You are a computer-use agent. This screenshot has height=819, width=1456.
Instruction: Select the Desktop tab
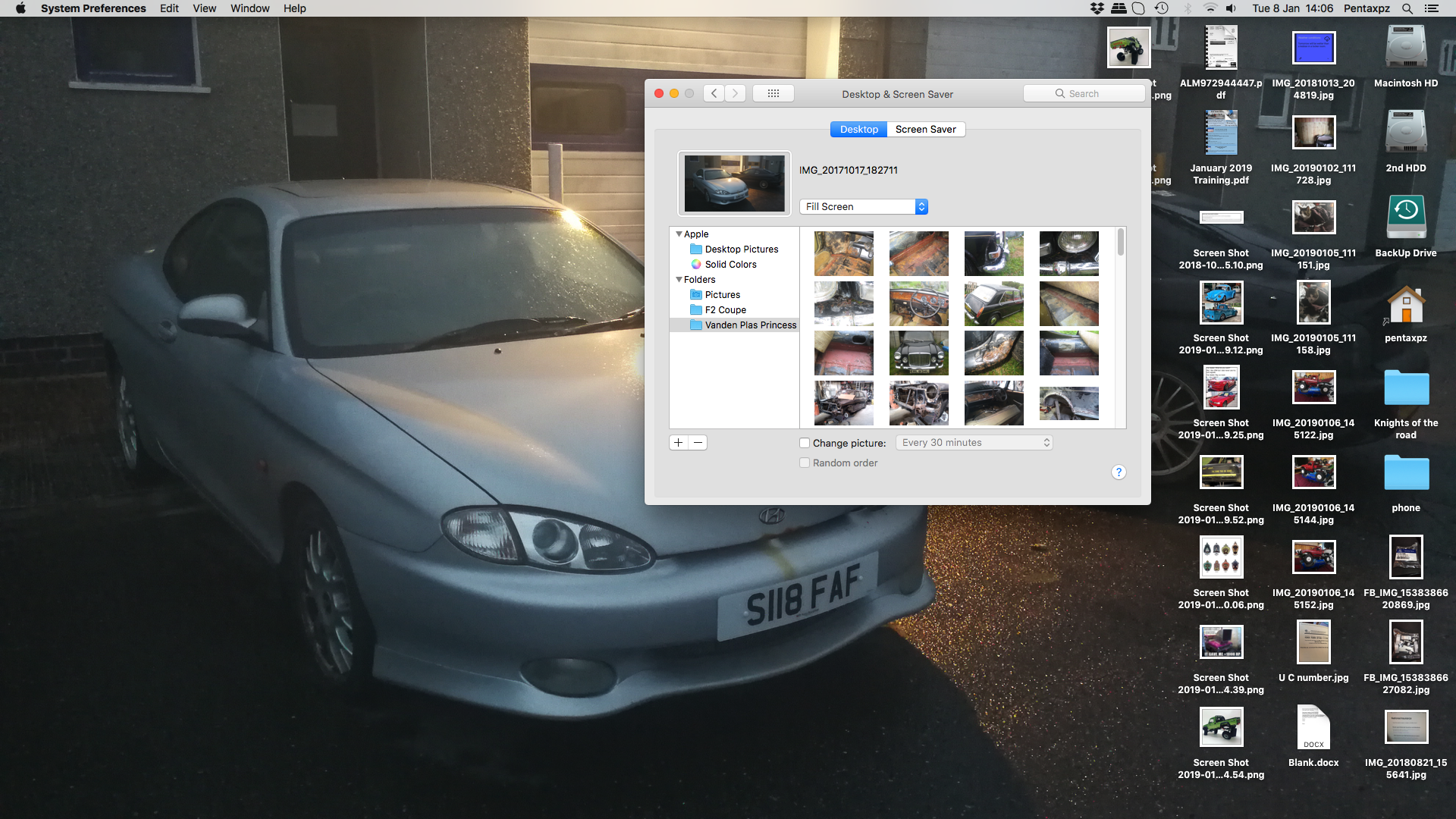click(858, 129)
